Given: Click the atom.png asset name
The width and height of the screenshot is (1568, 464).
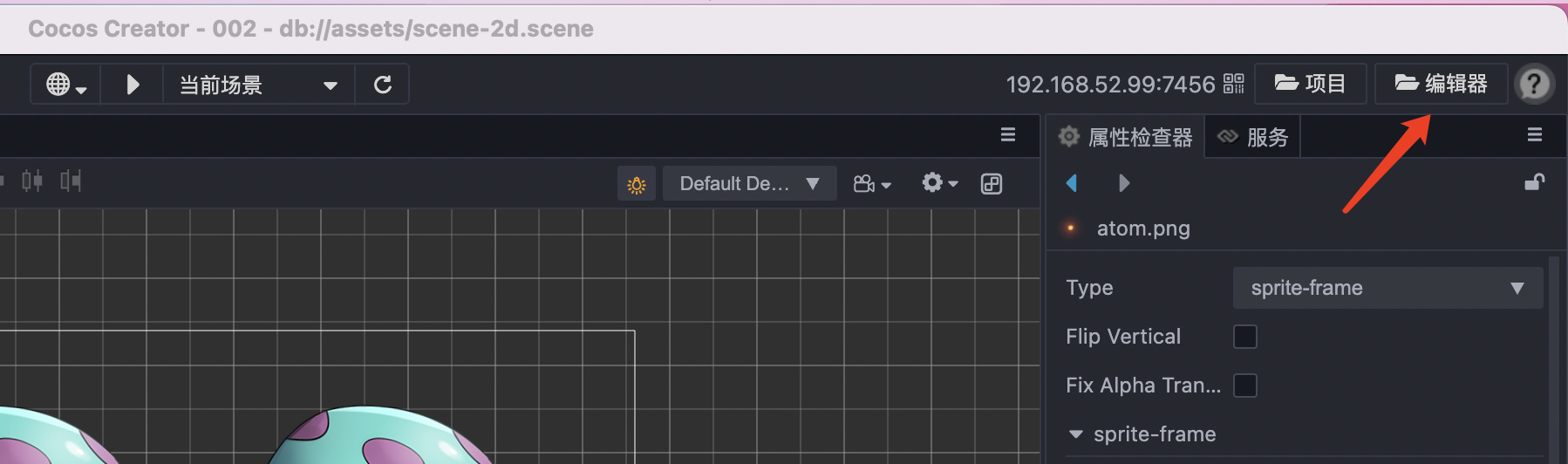Looking at the screenshot, I should [x=1143, y=229].
